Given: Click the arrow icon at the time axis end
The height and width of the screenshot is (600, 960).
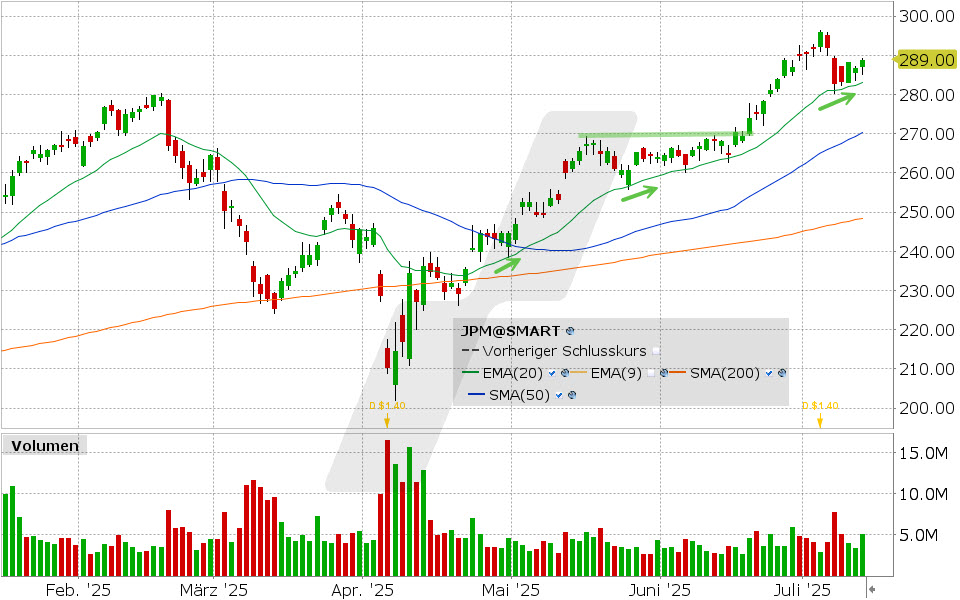Looking at the screenshot, I should tap(872, 589).
